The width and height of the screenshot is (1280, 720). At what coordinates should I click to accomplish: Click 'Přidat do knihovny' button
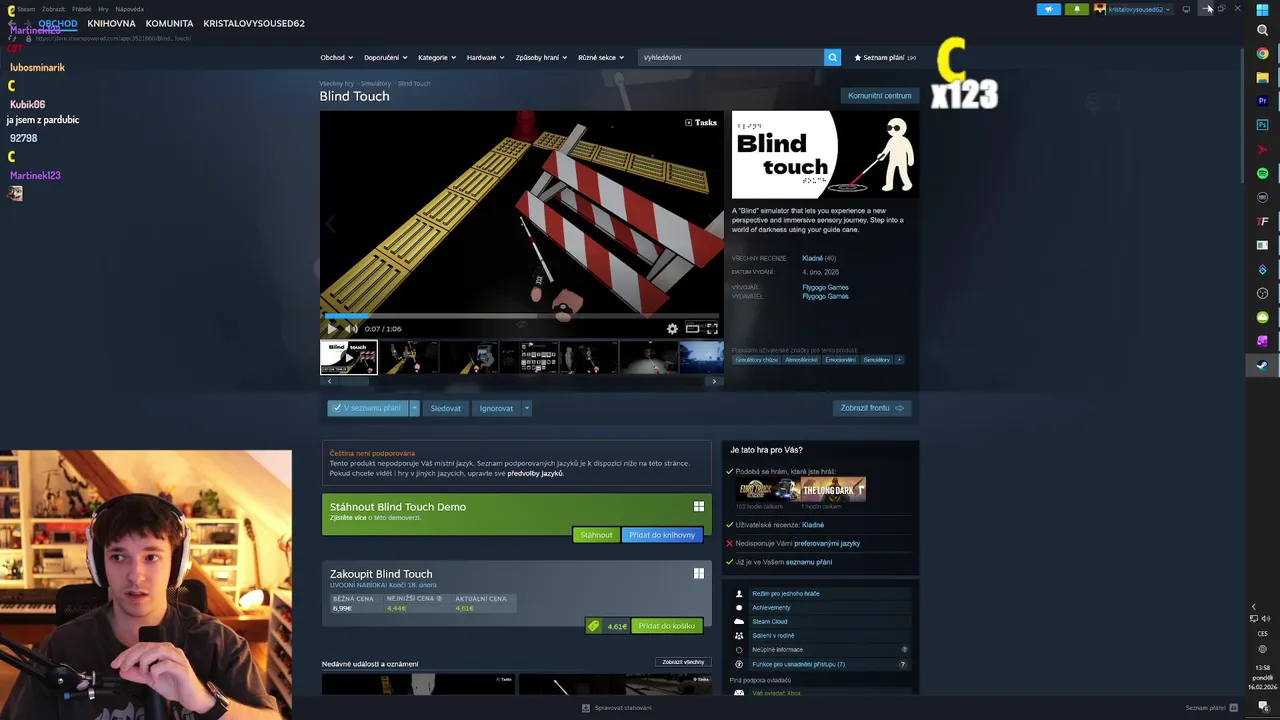pos(662,535)
